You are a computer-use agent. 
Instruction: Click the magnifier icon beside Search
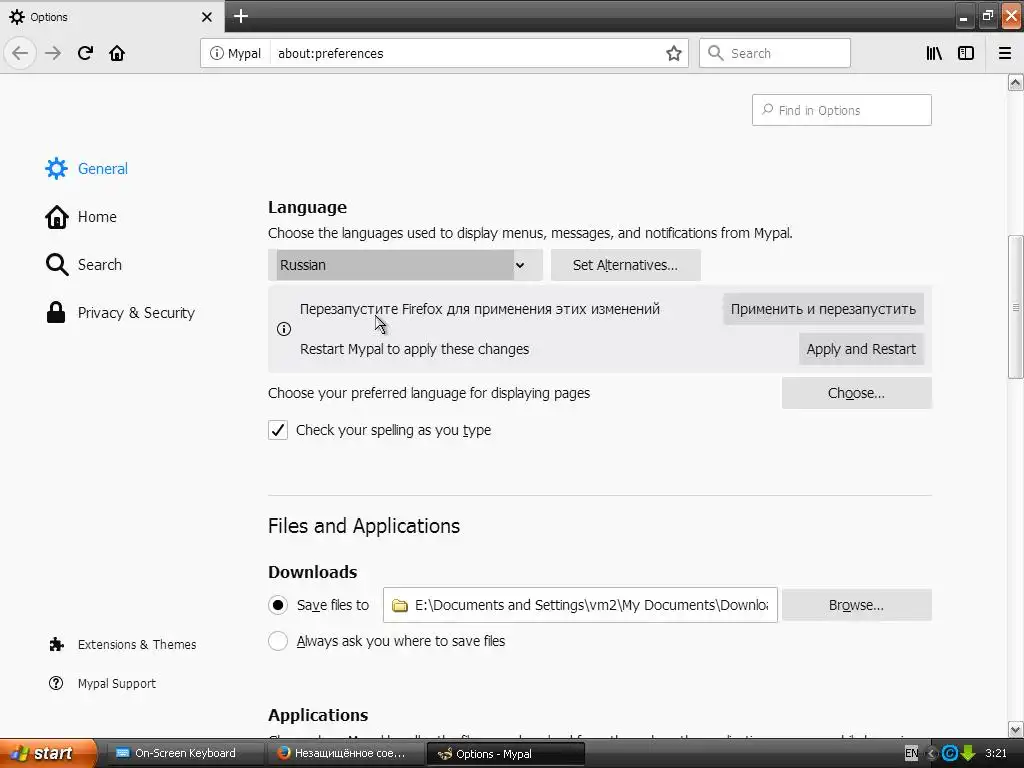(57, 264)
